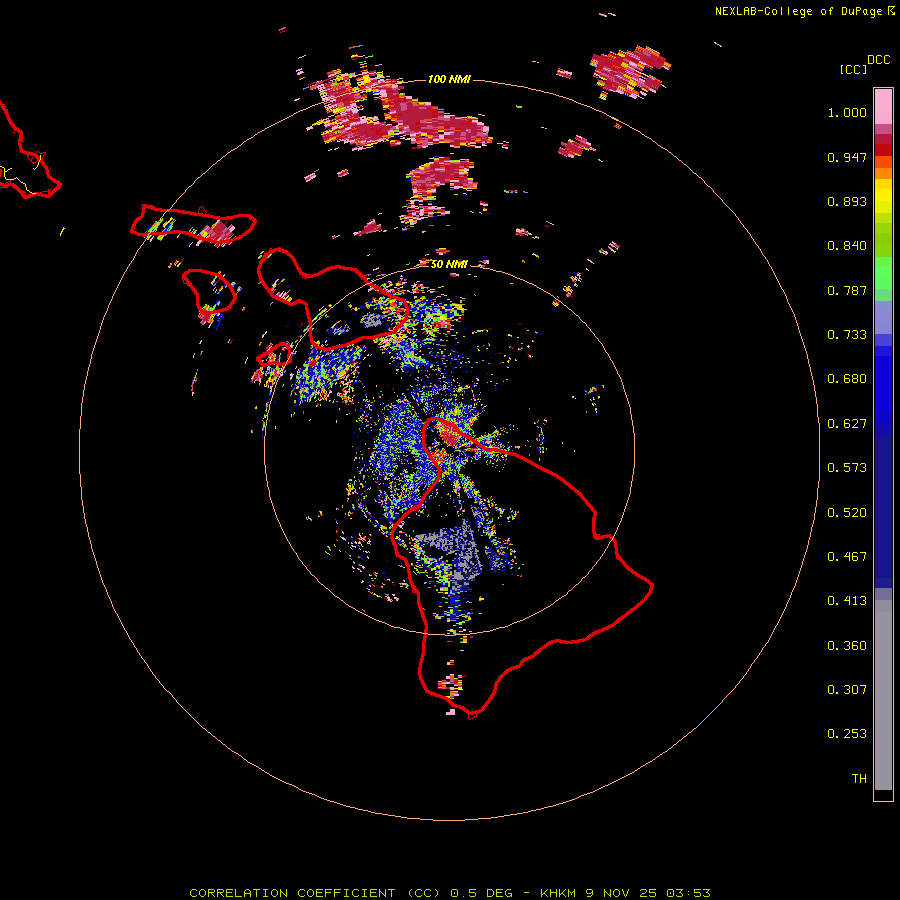Click the 100 NMI range ring label
The width and height of the screenshot is (900, 900).
tap(449, 79)
